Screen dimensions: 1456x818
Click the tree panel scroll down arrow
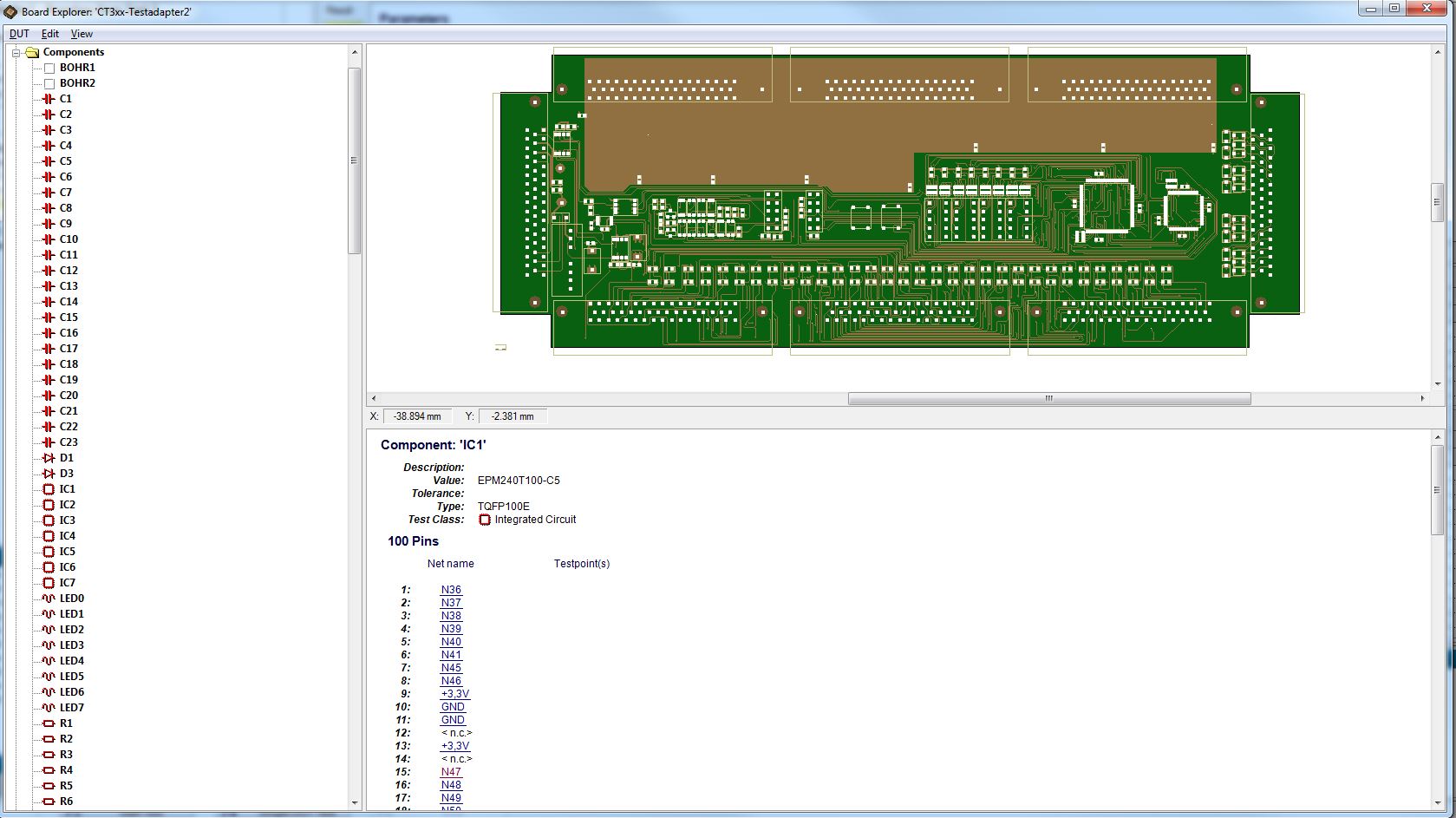click(x=354, y=803)
